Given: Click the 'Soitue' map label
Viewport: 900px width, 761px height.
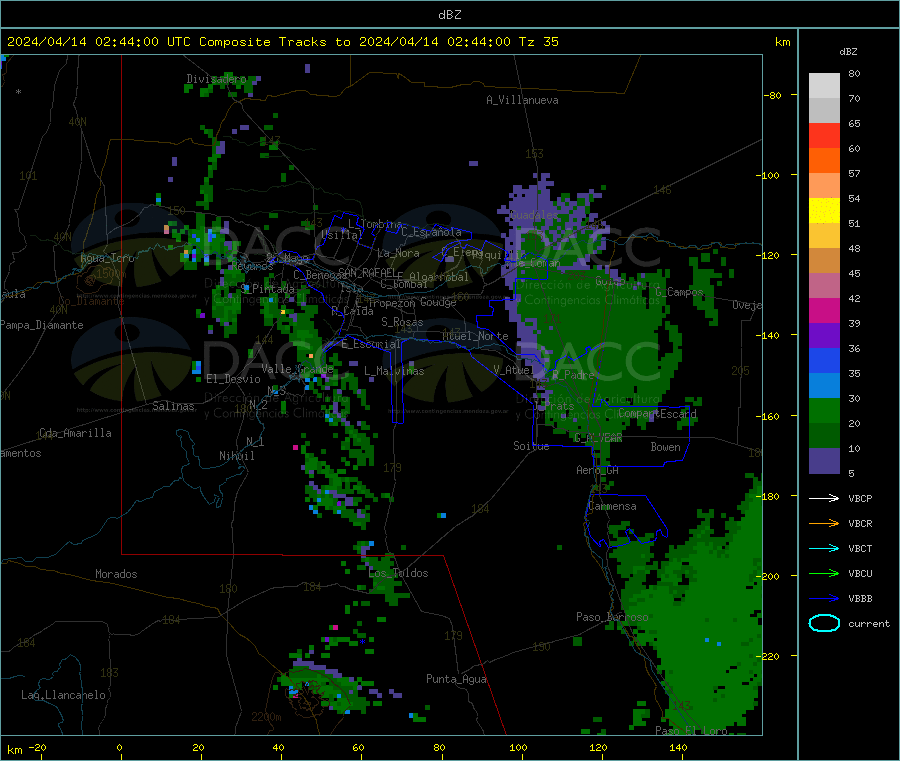Looking at the screenshot, I should (531, 445).
